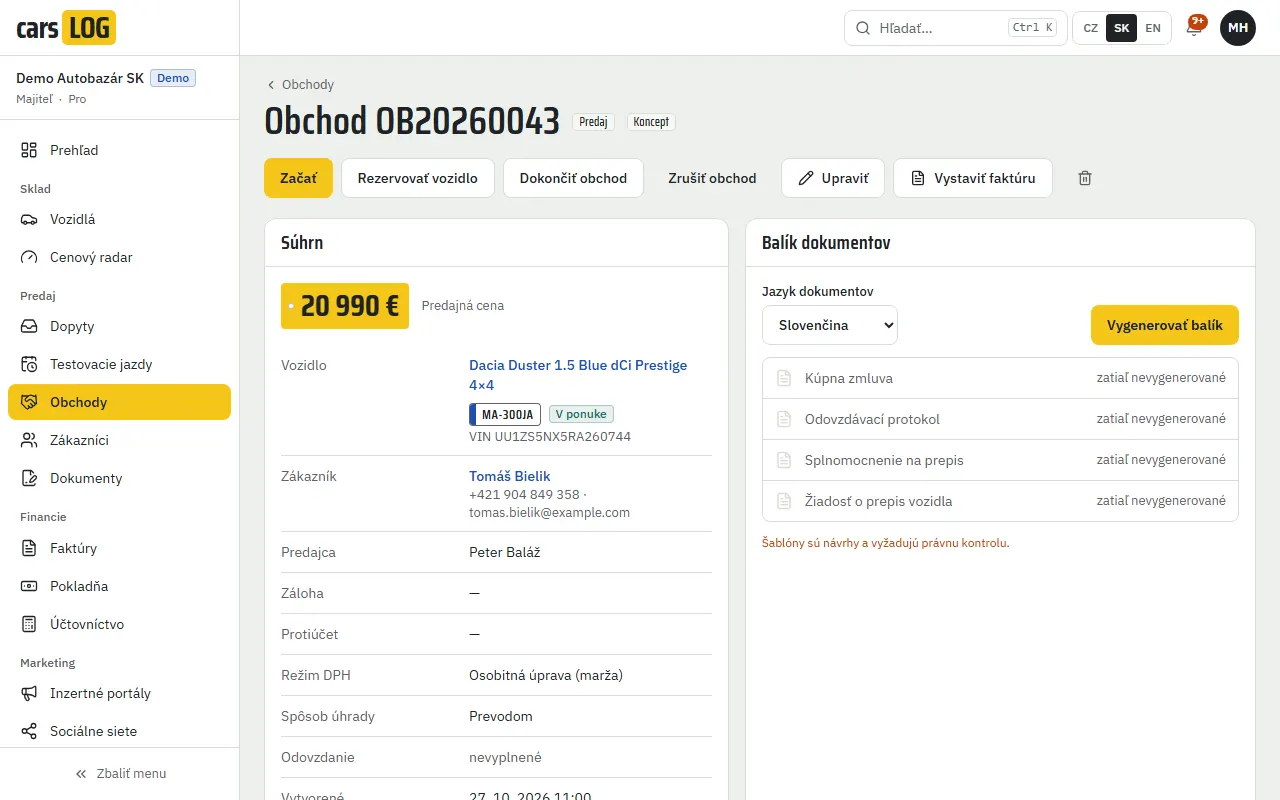Switch language to CZ
Image resolution: width=1280 pixels, height=800 pixels.
[1091, 28]
